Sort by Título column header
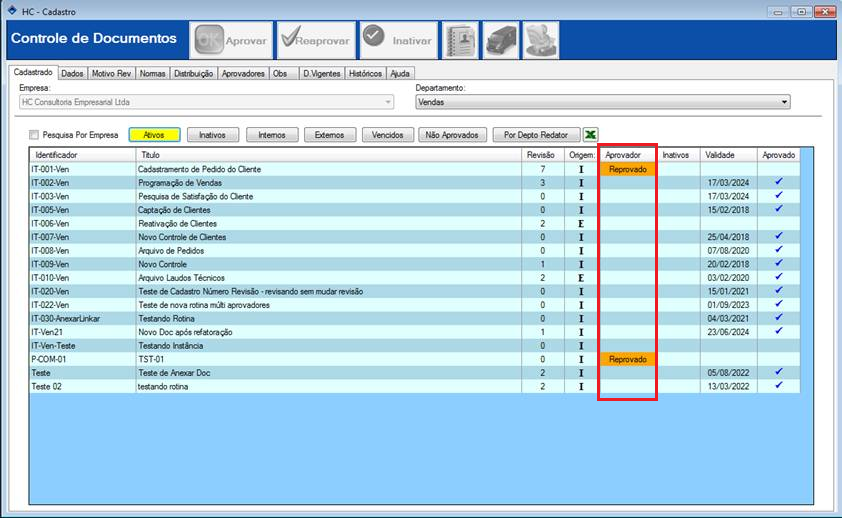Screen dimensions: 842x518 pos(329,155)
